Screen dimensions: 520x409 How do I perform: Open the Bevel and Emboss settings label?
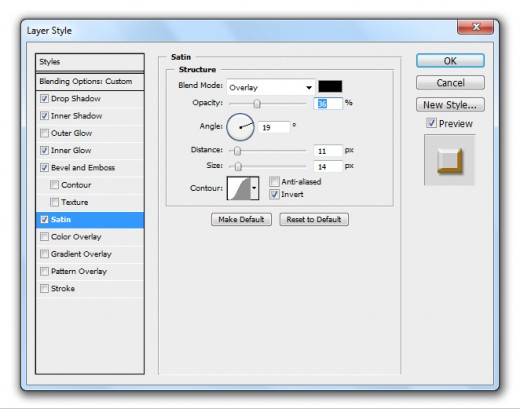click(x=83, y=168)
